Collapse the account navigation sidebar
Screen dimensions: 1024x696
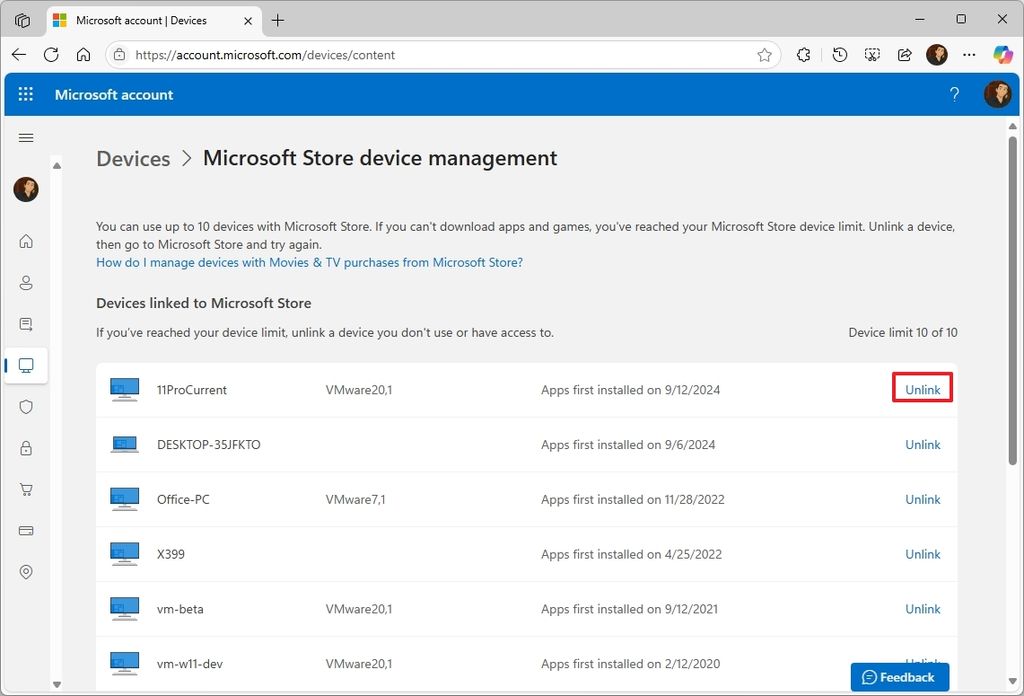click(26, 138)
